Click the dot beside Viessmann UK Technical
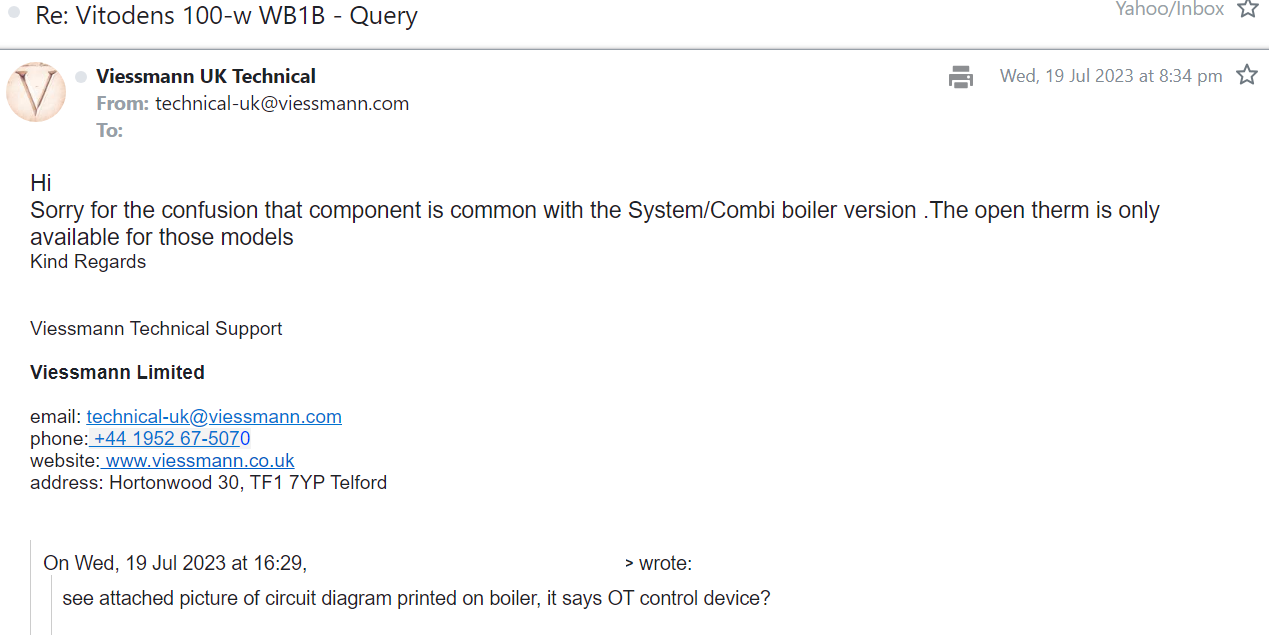Image resolution: width=1269 pixels, height=635 pixels. (81, 77)
